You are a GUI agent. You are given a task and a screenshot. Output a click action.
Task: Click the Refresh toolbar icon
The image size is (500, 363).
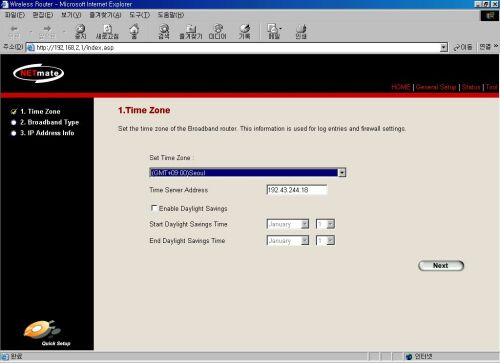point(107,32)
